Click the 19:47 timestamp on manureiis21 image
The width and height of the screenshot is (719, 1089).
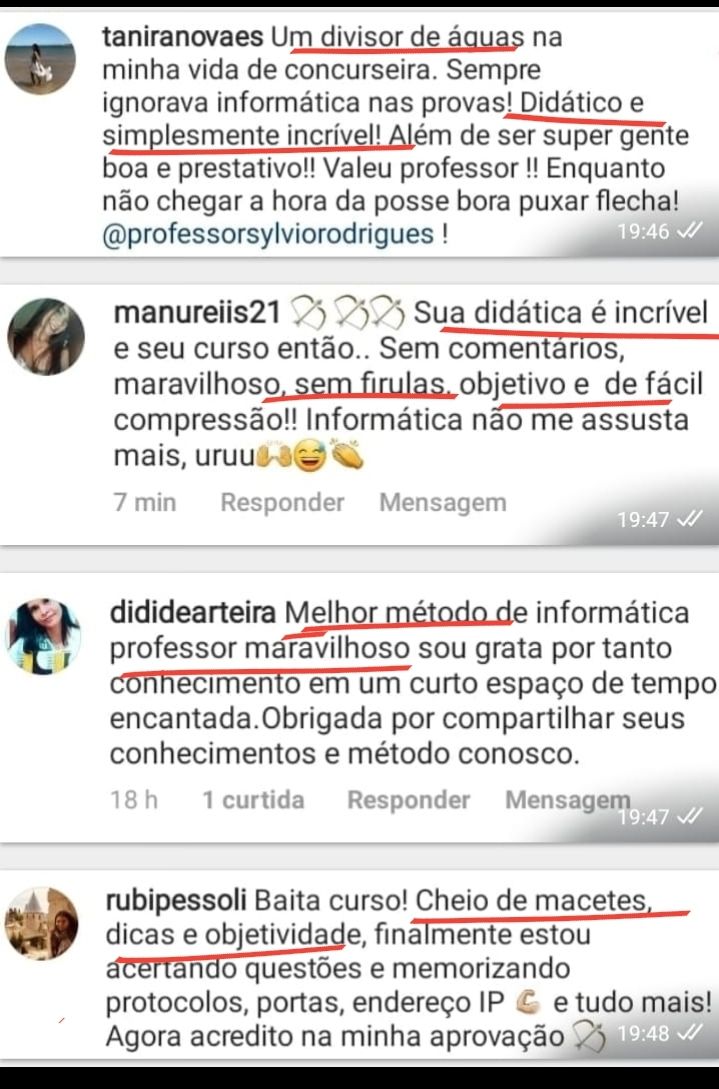pyautogui.click(x=643, y=519)
